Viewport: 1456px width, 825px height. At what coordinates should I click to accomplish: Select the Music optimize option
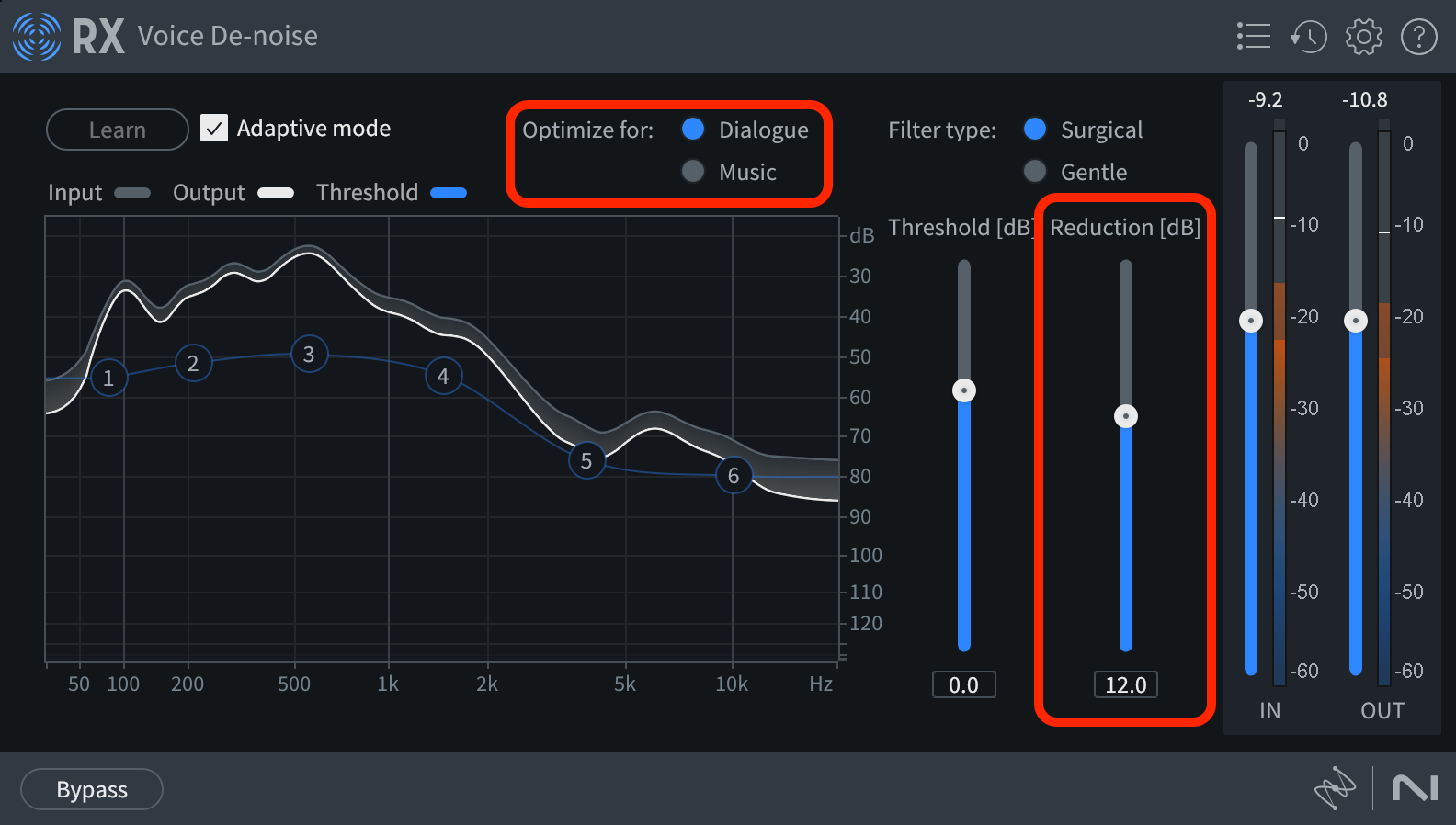point(693,172)
